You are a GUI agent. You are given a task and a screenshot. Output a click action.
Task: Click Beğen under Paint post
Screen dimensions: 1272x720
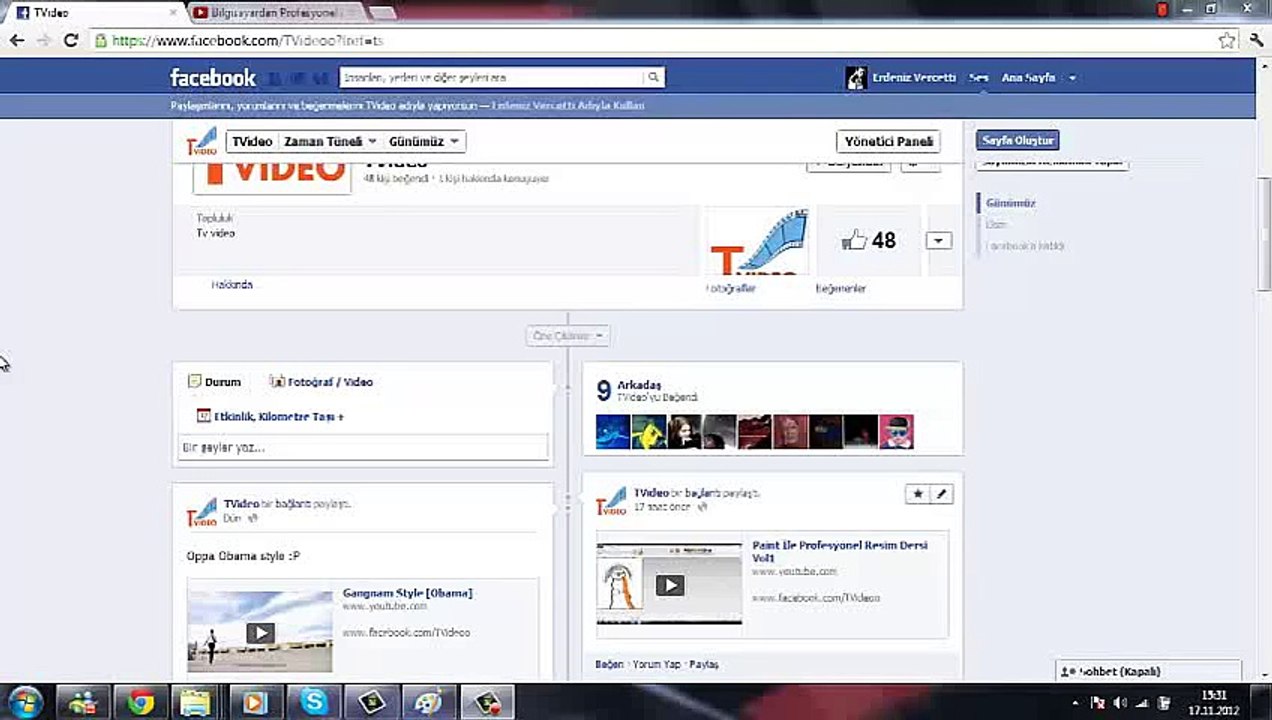pos(609,664)
